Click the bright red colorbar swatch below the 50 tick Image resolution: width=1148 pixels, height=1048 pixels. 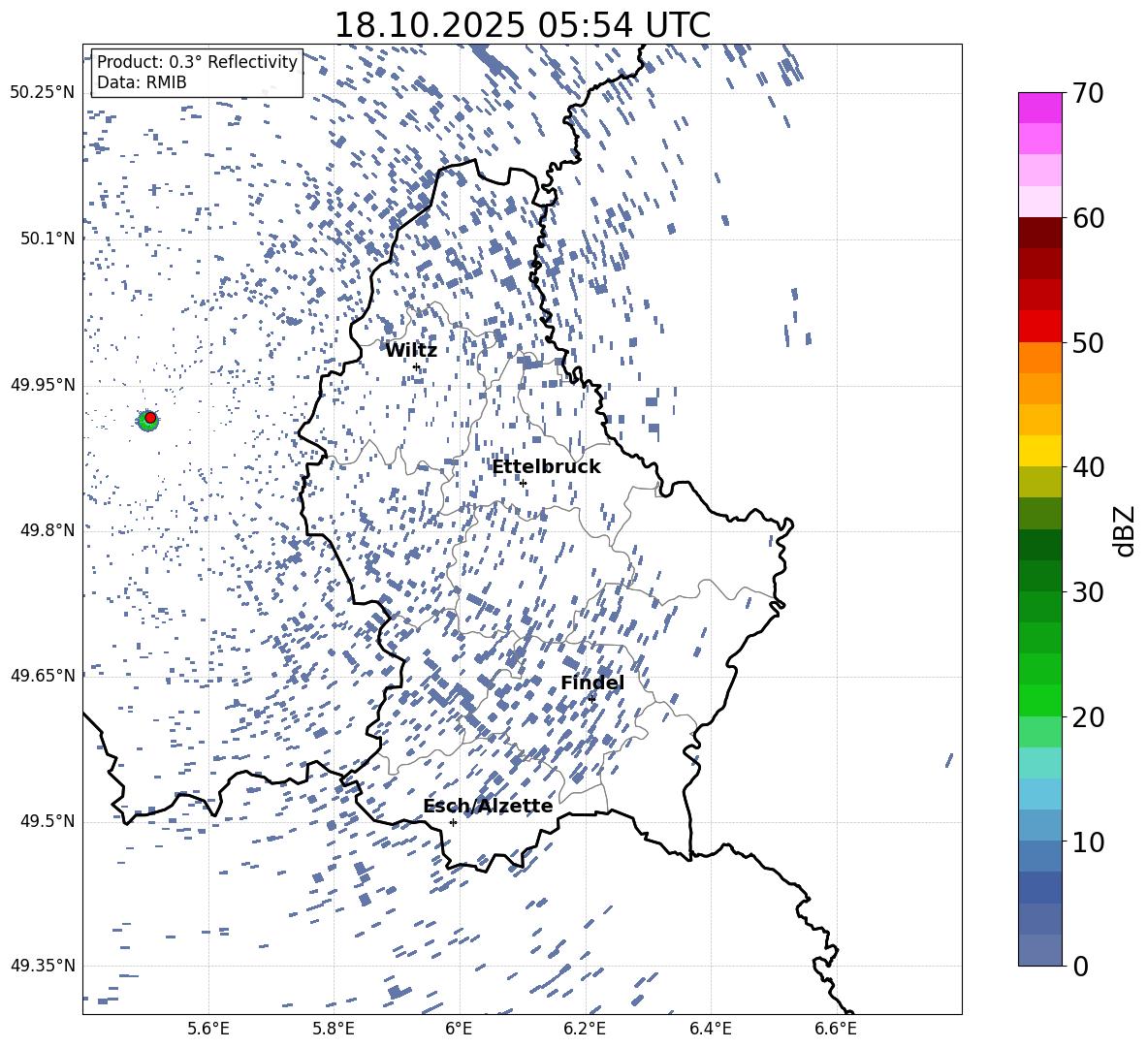pos(1040,327)
